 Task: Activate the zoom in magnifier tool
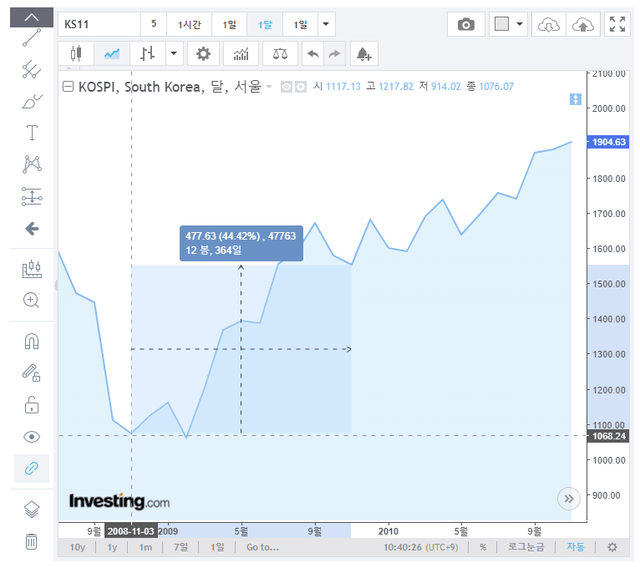tap(32, 299)
